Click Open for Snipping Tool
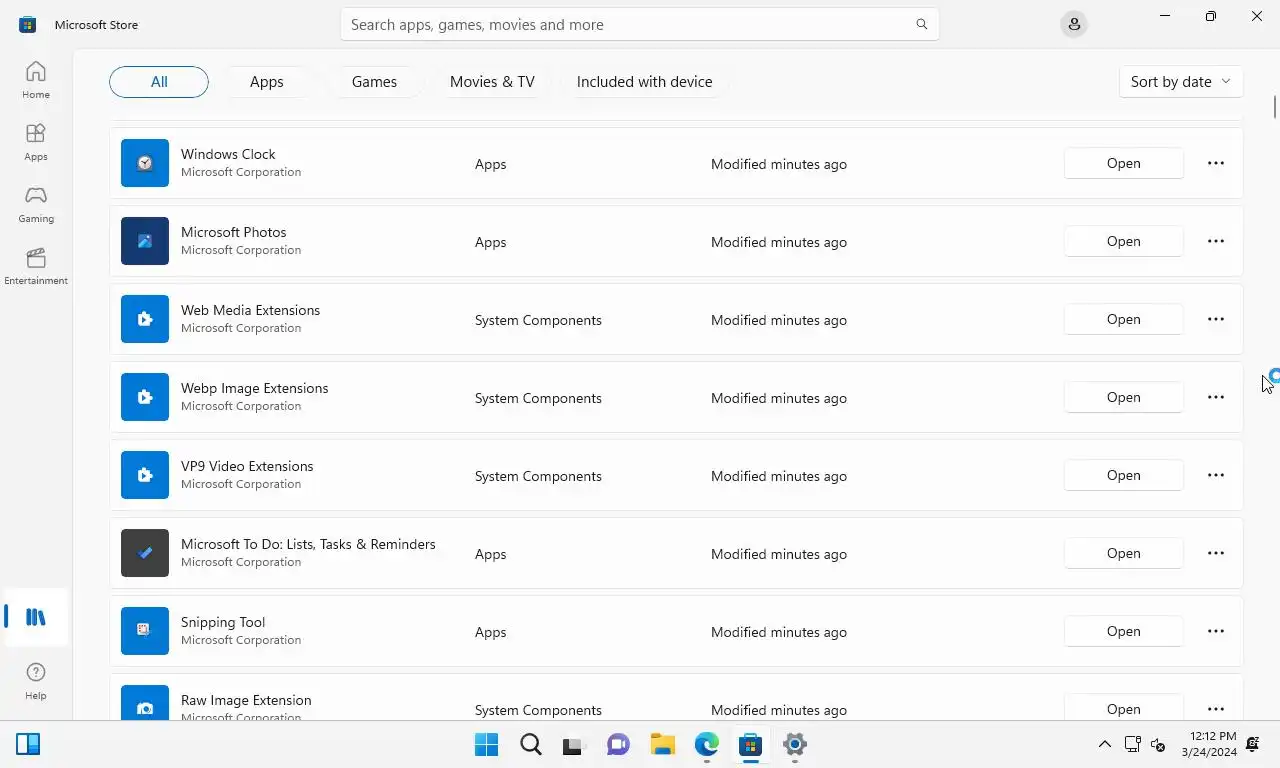 pos(1124,631)
